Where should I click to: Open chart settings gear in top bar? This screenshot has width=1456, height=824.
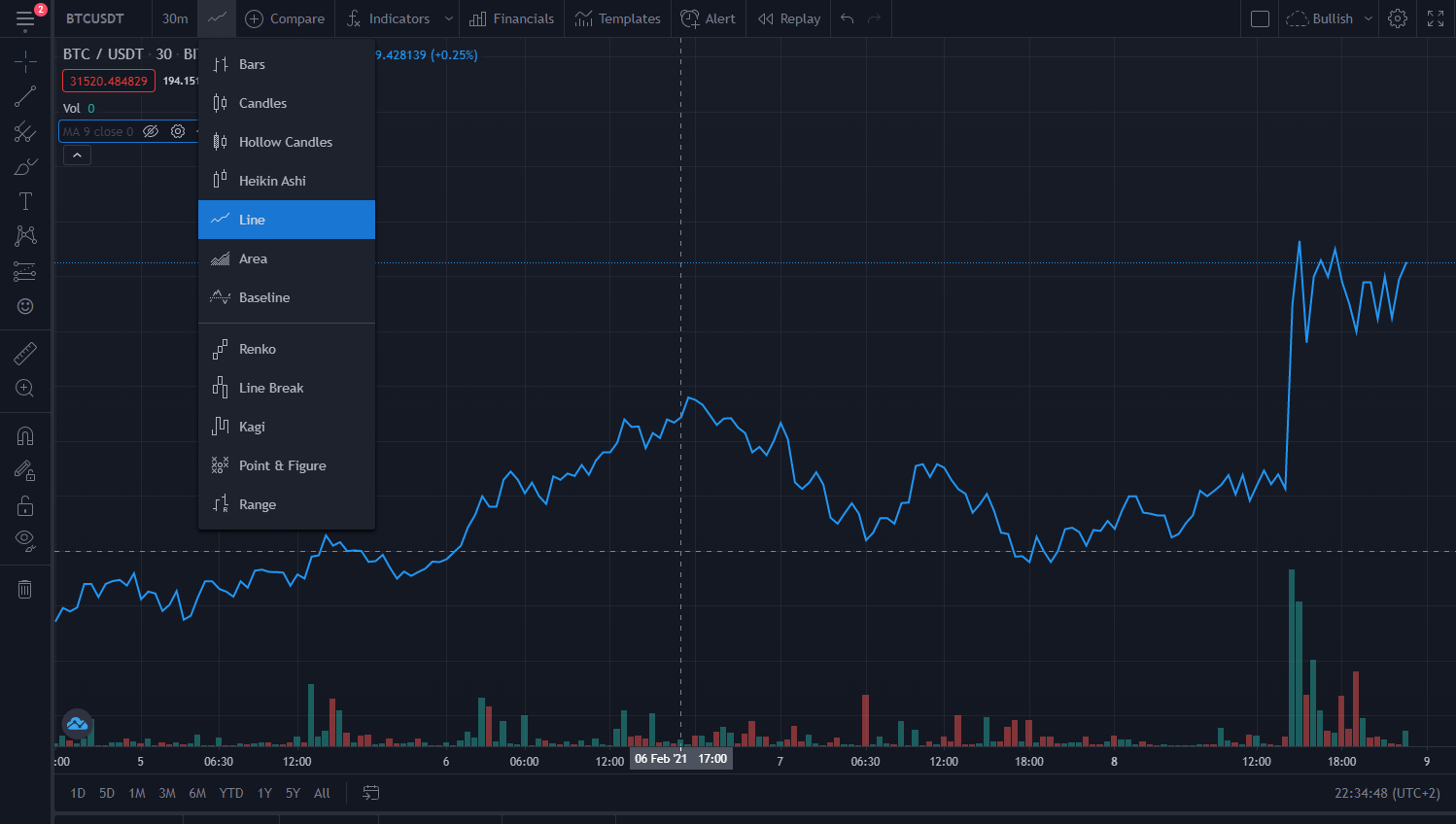(1398, 18)
